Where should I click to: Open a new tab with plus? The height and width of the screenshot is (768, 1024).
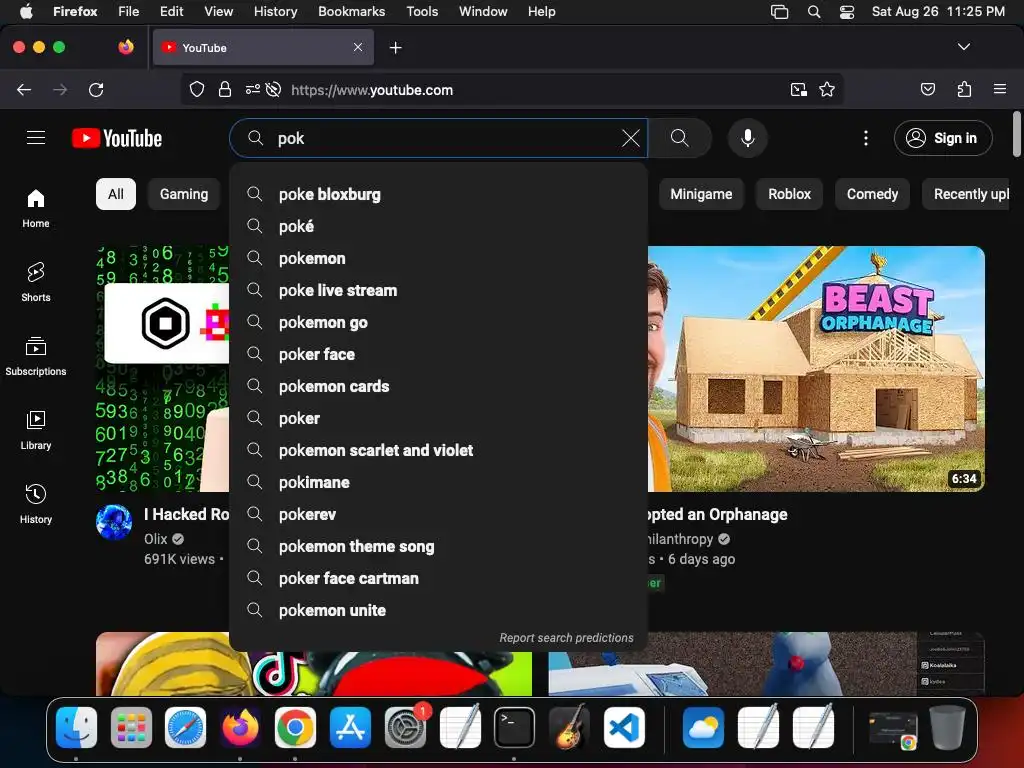point(395,48)
